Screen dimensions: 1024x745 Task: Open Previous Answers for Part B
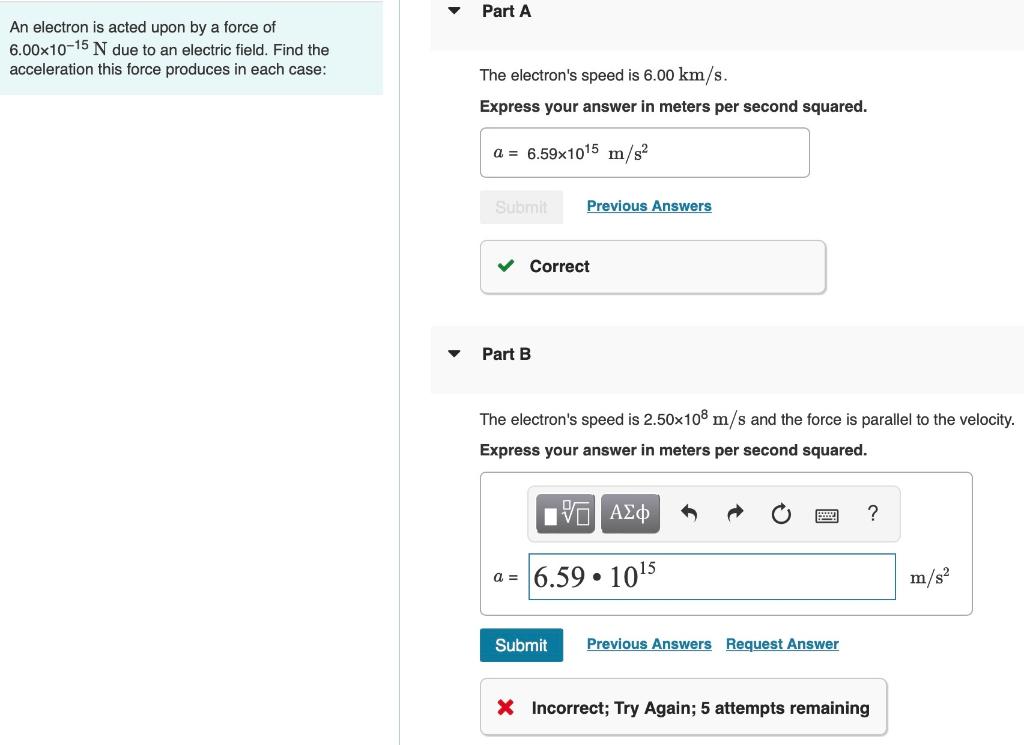(x=648, y=644)
